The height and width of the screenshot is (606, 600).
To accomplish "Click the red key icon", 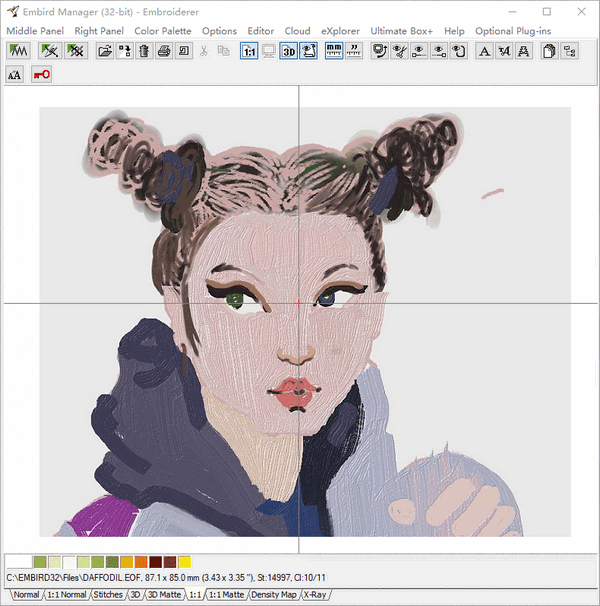I will (x=41, y=74).
